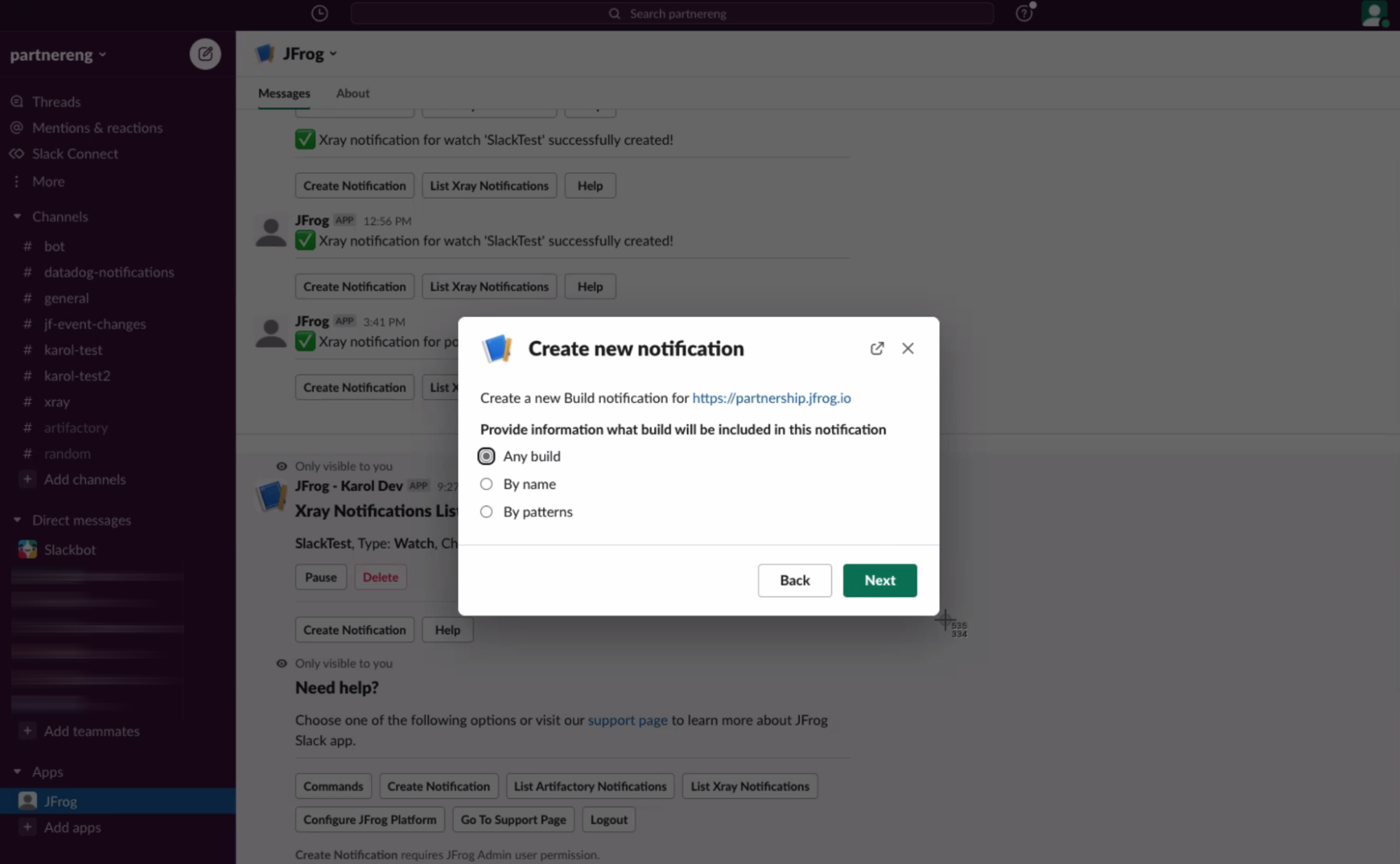This screenshot has height=864, width=1400.
Task: Open modal in new window icon
Action: (x=877, y=349)
